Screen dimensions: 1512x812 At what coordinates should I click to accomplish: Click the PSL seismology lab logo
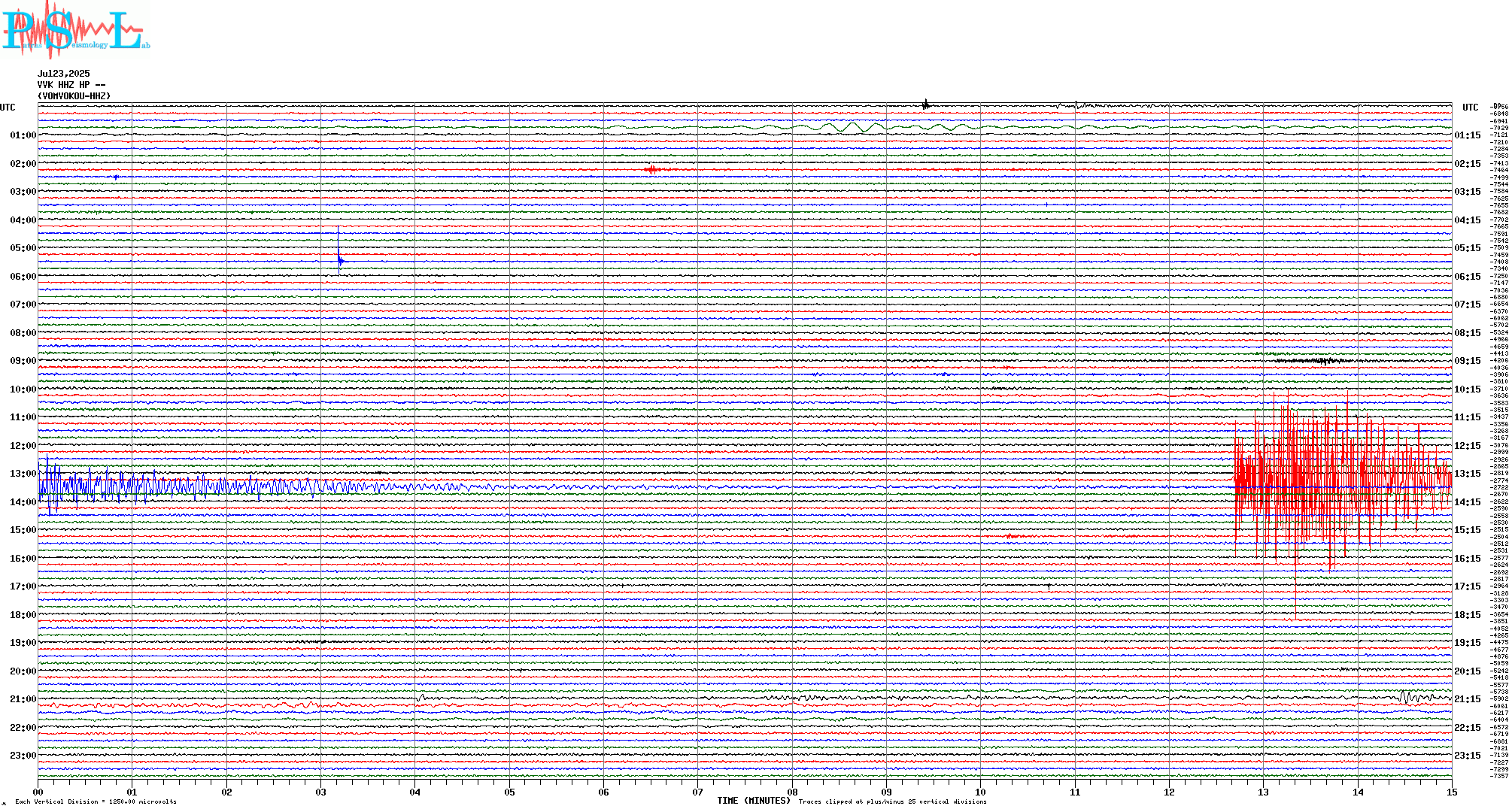(75, 30)
